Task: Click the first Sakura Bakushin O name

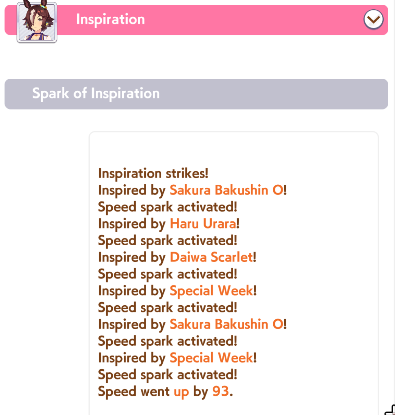Action: tap(226, 190)
